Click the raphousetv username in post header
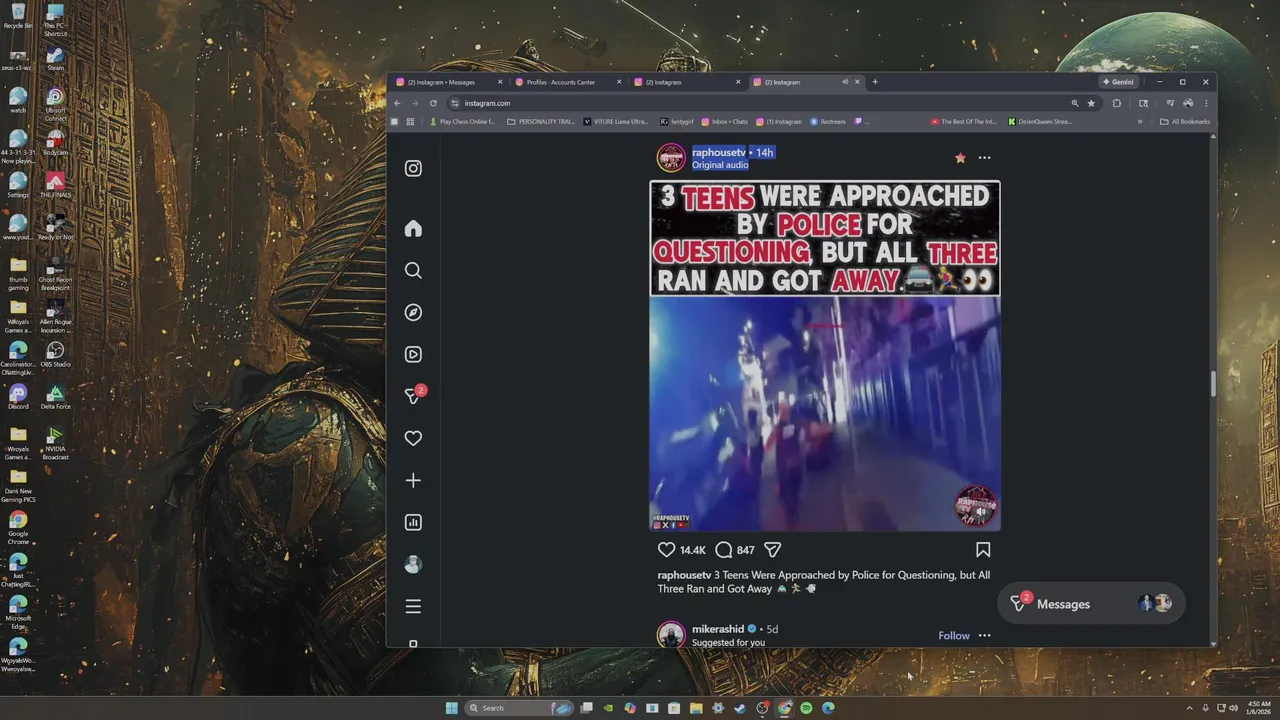Image resolution: width=1280 pixels, height=720 pixels. coord(718,153)
